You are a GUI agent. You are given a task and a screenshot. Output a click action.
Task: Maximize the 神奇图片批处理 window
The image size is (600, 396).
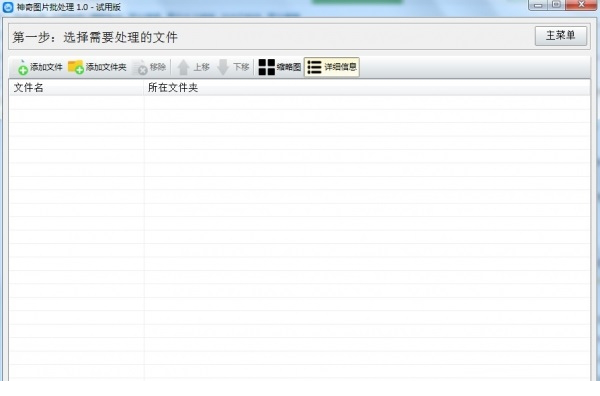pos(556,5)
